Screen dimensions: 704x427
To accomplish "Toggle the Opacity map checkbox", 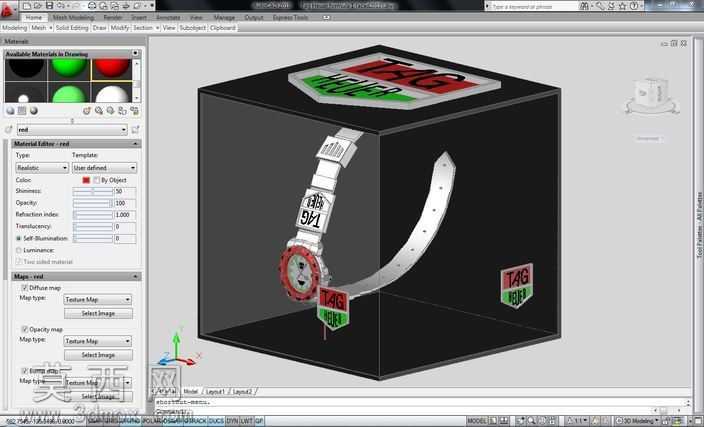I will (x=25, y=330).
